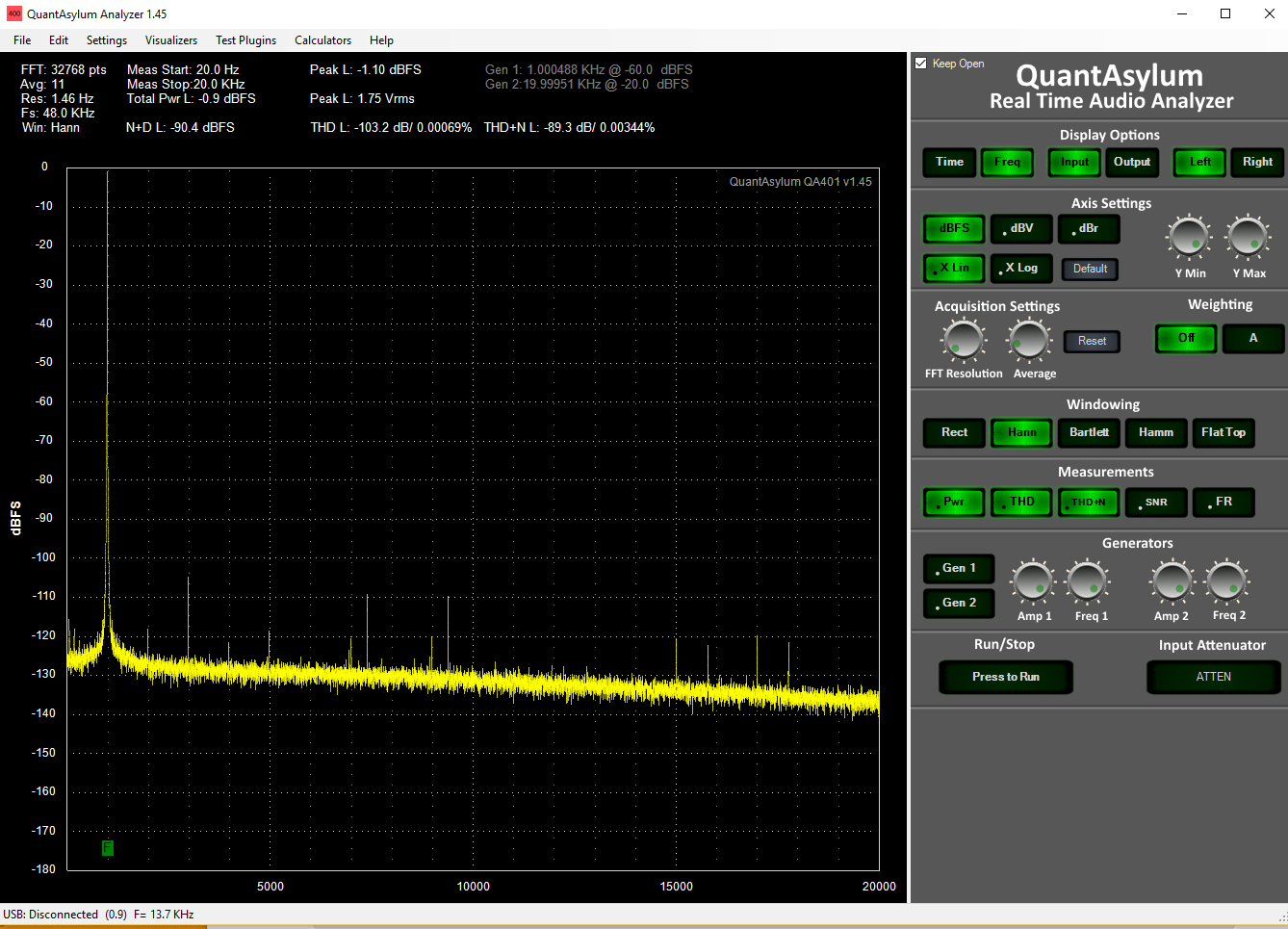This screenshot has width=1288, height=929.
Task: Open the Help menu
Action: tap(381, 40)
